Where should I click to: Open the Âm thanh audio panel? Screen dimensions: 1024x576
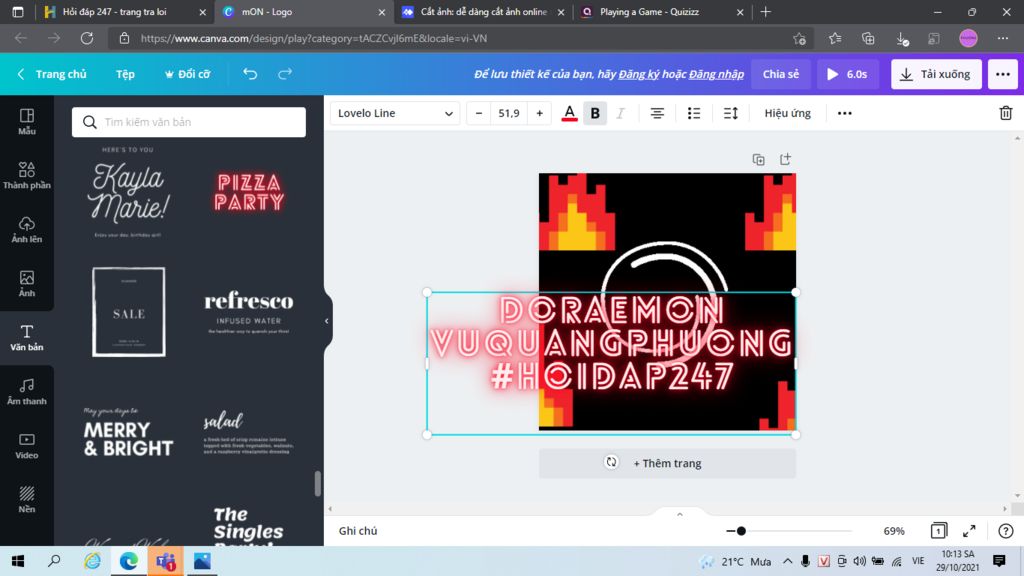(27, 392)
